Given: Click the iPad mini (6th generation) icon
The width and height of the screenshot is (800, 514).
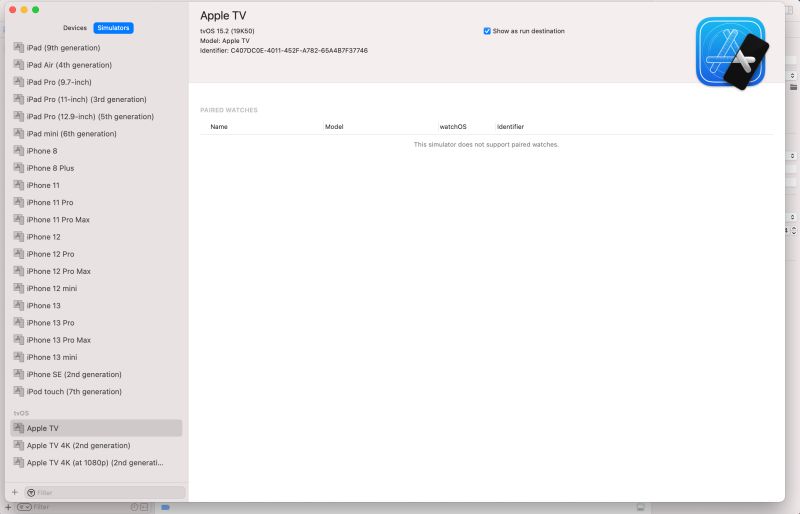Looking at the screenshot, I should point(19,133).
